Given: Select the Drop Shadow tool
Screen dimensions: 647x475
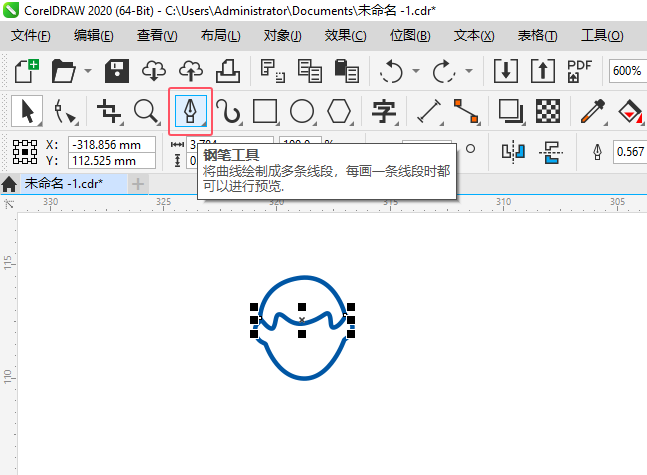Looking at the screenshot, I should 511,111.
